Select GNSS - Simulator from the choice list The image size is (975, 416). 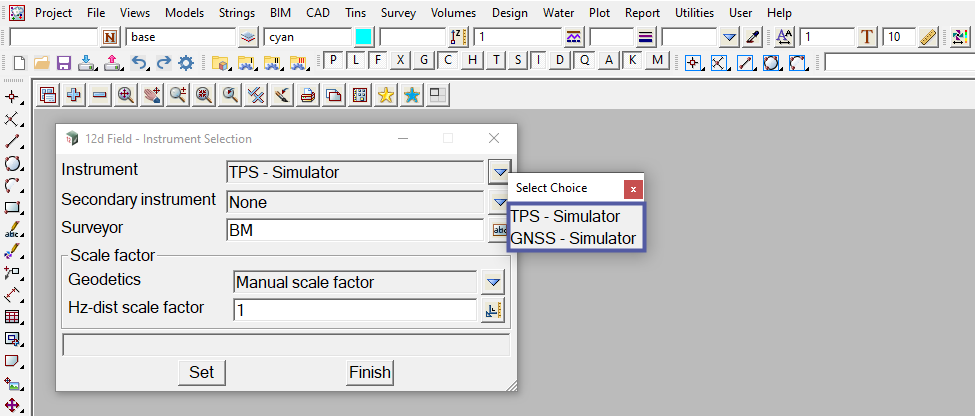pyautogui.click(x=573, y=238)
